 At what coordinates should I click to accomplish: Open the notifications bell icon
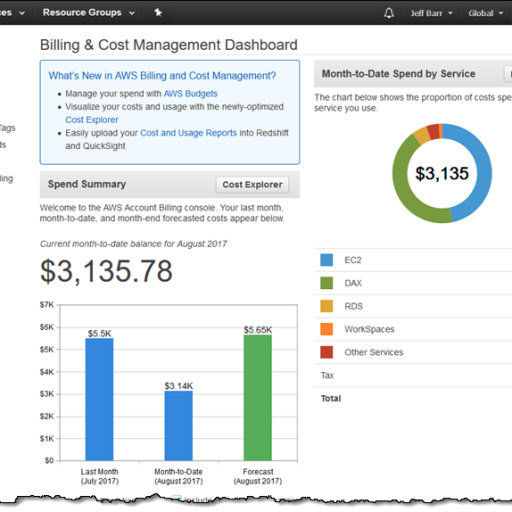pos(389,13)
